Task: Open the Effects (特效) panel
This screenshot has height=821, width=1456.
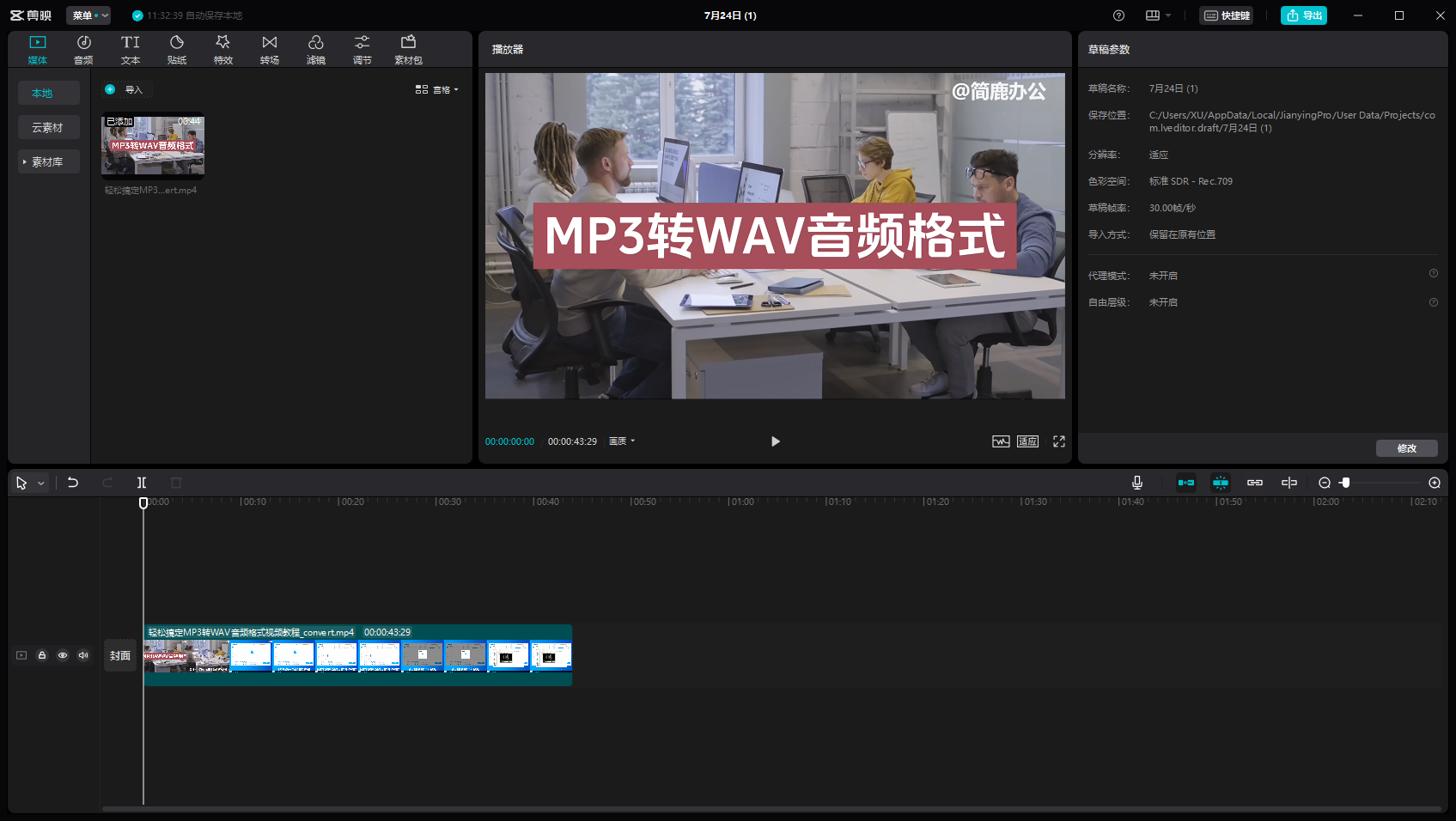Action: pos(223,50)
